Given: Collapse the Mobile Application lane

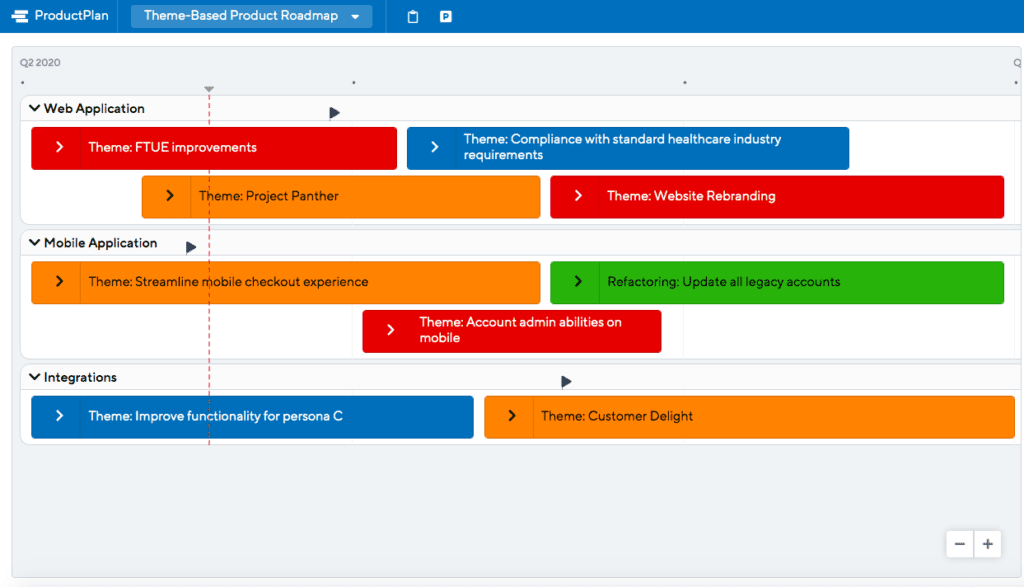Looking at the screenshot, I should pos(35,243).
